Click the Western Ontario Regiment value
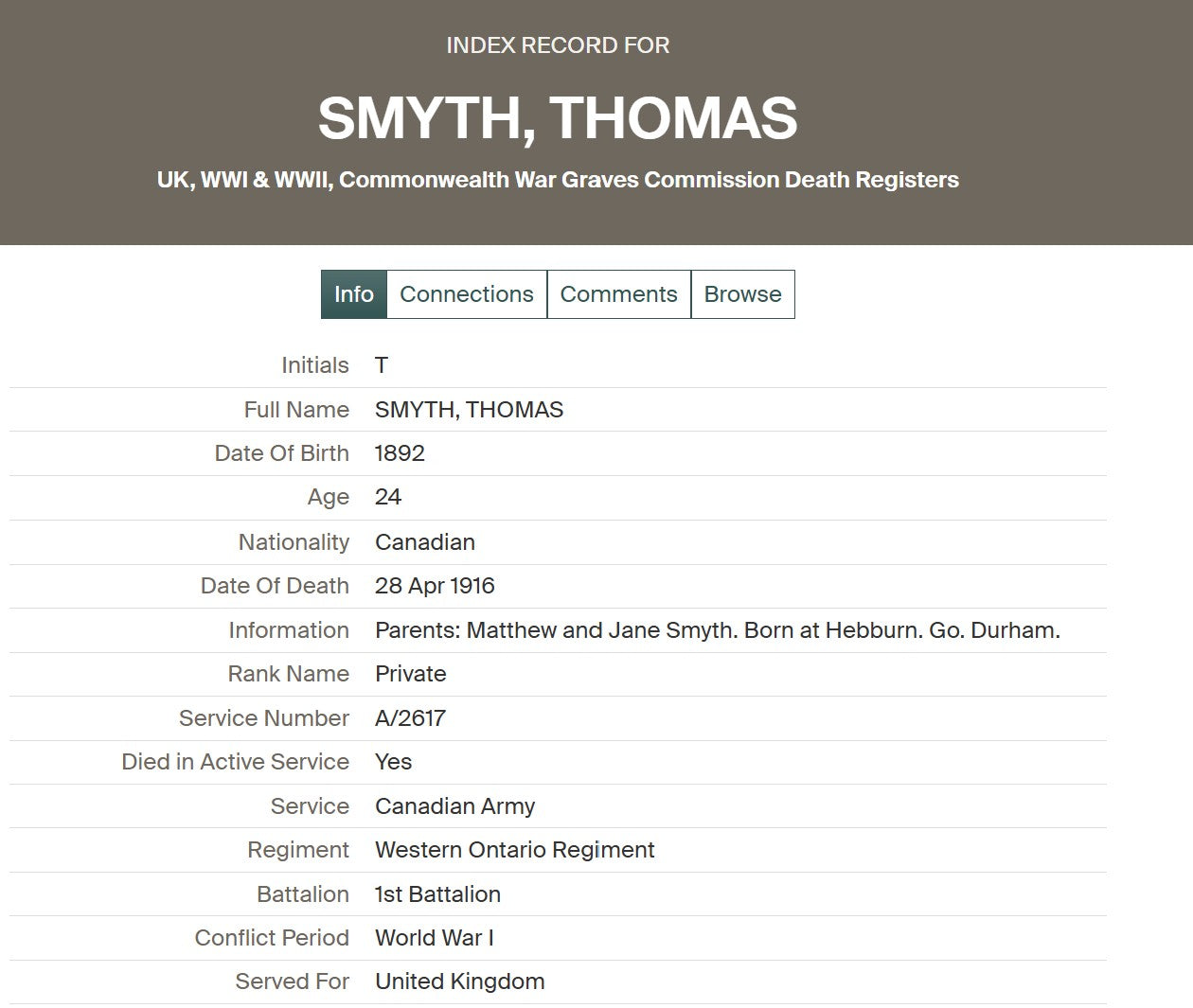Image resolution: width=1193 pixels, height=1008 pixels. pos(514,850)
